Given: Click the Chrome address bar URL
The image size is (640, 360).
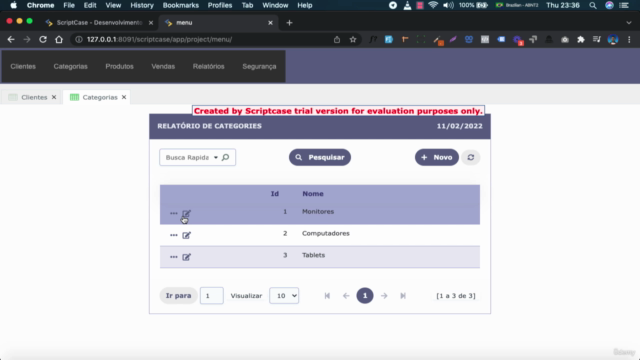Looking at the screenshot, I should coord(159,40).
